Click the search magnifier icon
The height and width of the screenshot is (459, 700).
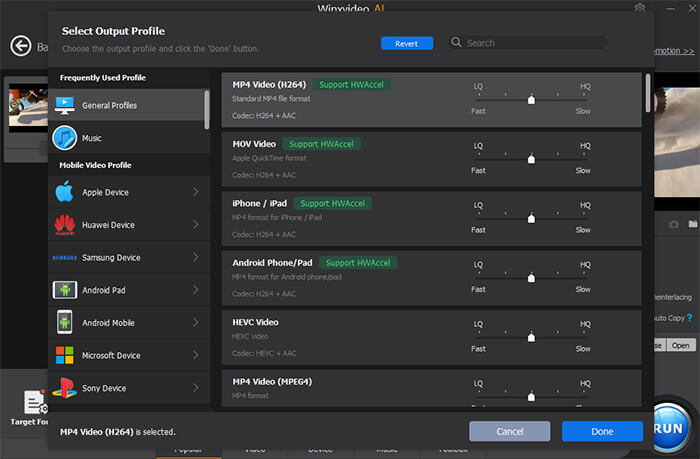pyautogui.click(x=456, y=42)
